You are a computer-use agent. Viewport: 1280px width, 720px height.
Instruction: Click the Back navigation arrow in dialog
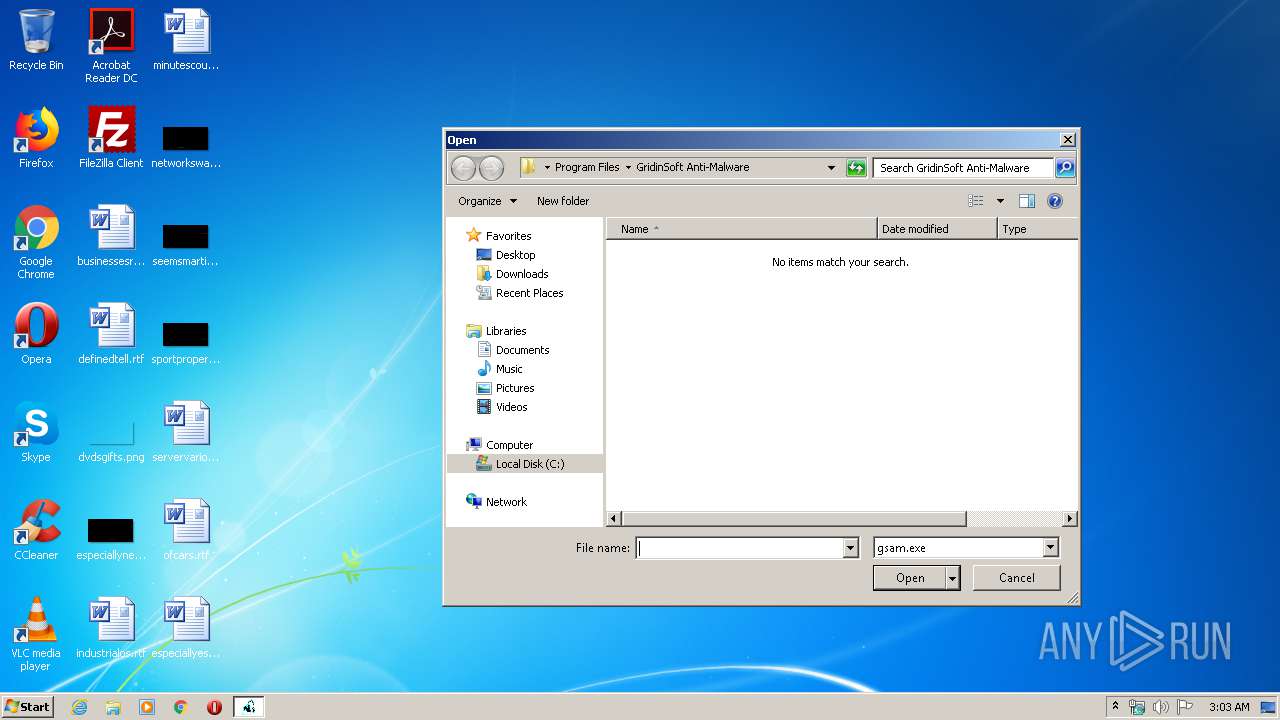pyautogui.click(x=463, y=168)
